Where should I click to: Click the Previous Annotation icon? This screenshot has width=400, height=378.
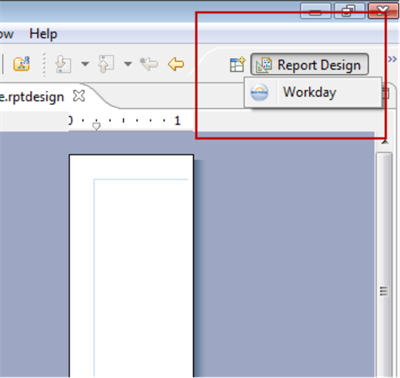point(106,64)
